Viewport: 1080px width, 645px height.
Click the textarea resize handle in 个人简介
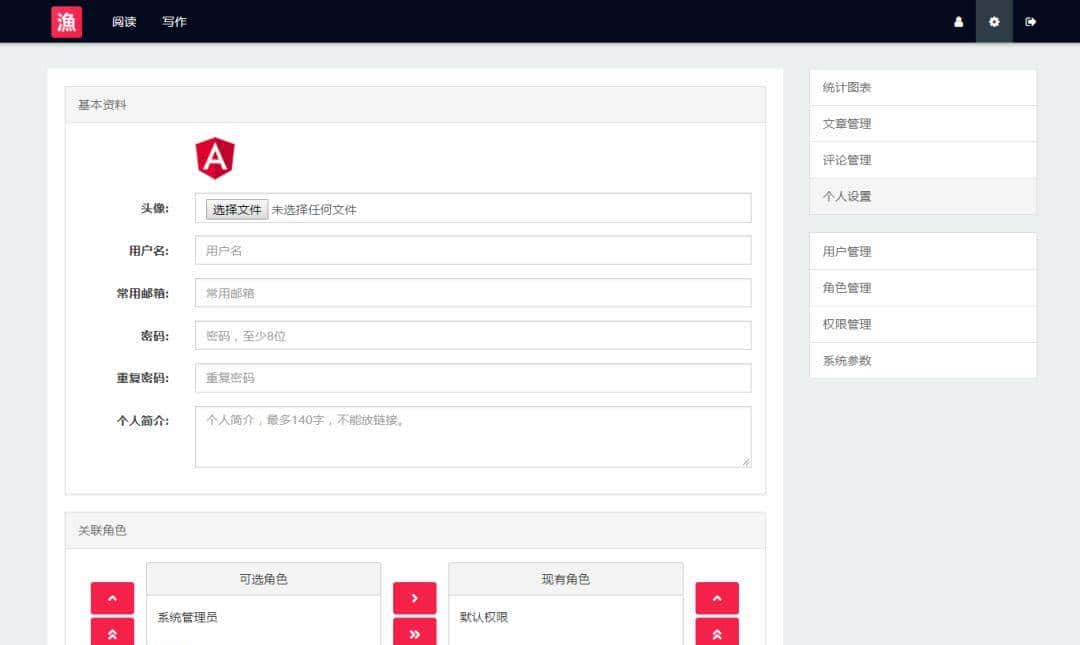(x=746, y=462)
